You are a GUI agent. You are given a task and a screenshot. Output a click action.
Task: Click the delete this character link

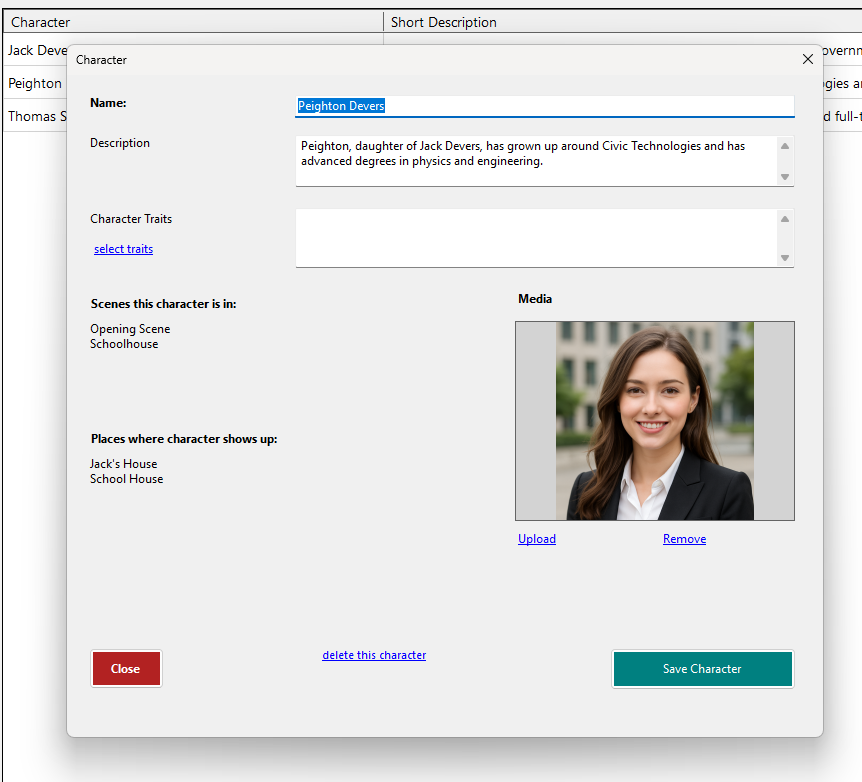click(374, 655)
